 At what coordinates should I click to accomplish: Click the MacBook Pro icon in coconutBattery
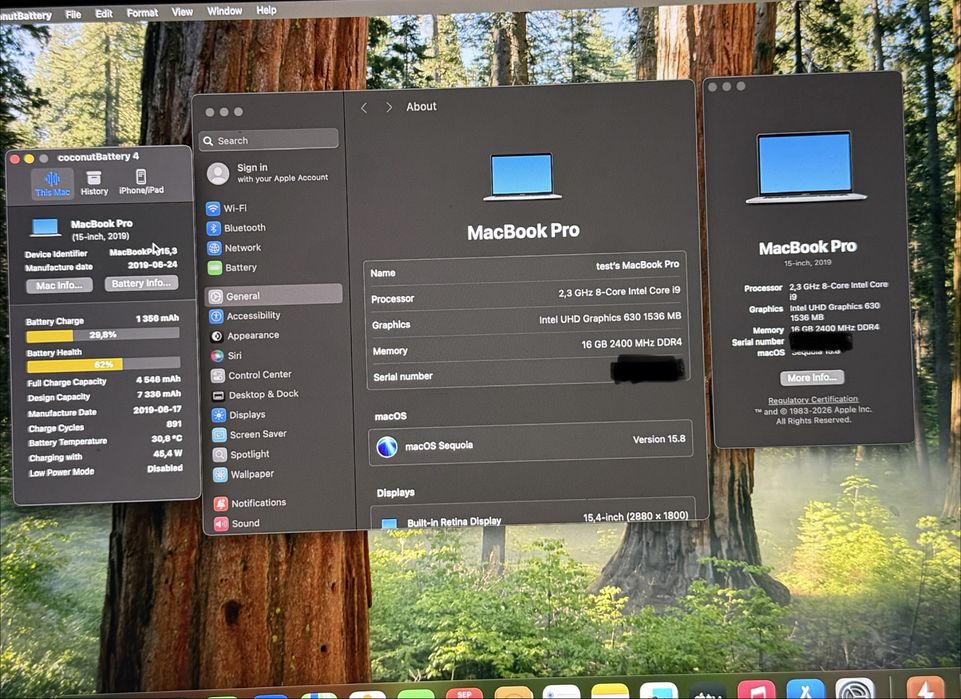pos(45,228)
